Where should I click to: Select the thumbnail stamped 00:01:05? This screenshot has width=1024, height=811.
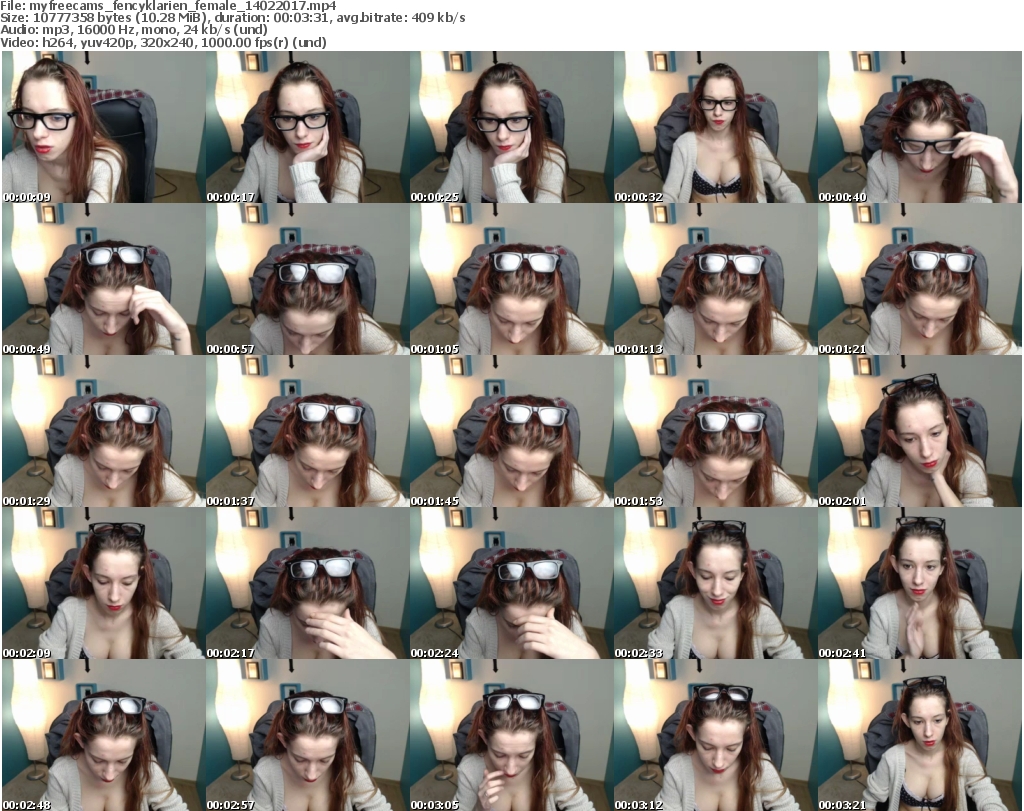pos(511,279)
